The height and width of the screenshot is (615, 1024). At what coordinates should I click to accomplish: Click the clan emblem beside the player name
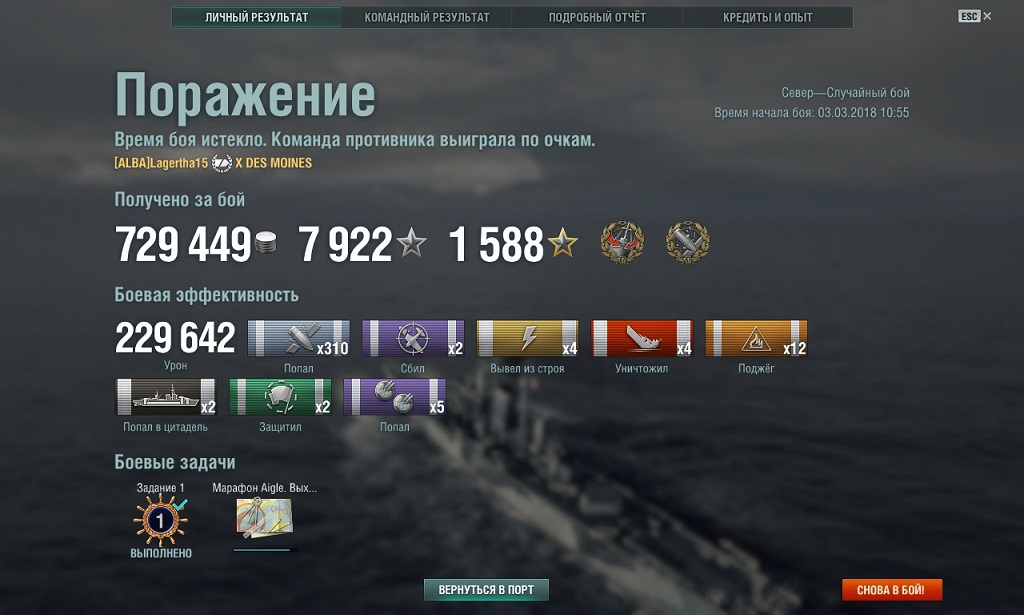[221, 163]
